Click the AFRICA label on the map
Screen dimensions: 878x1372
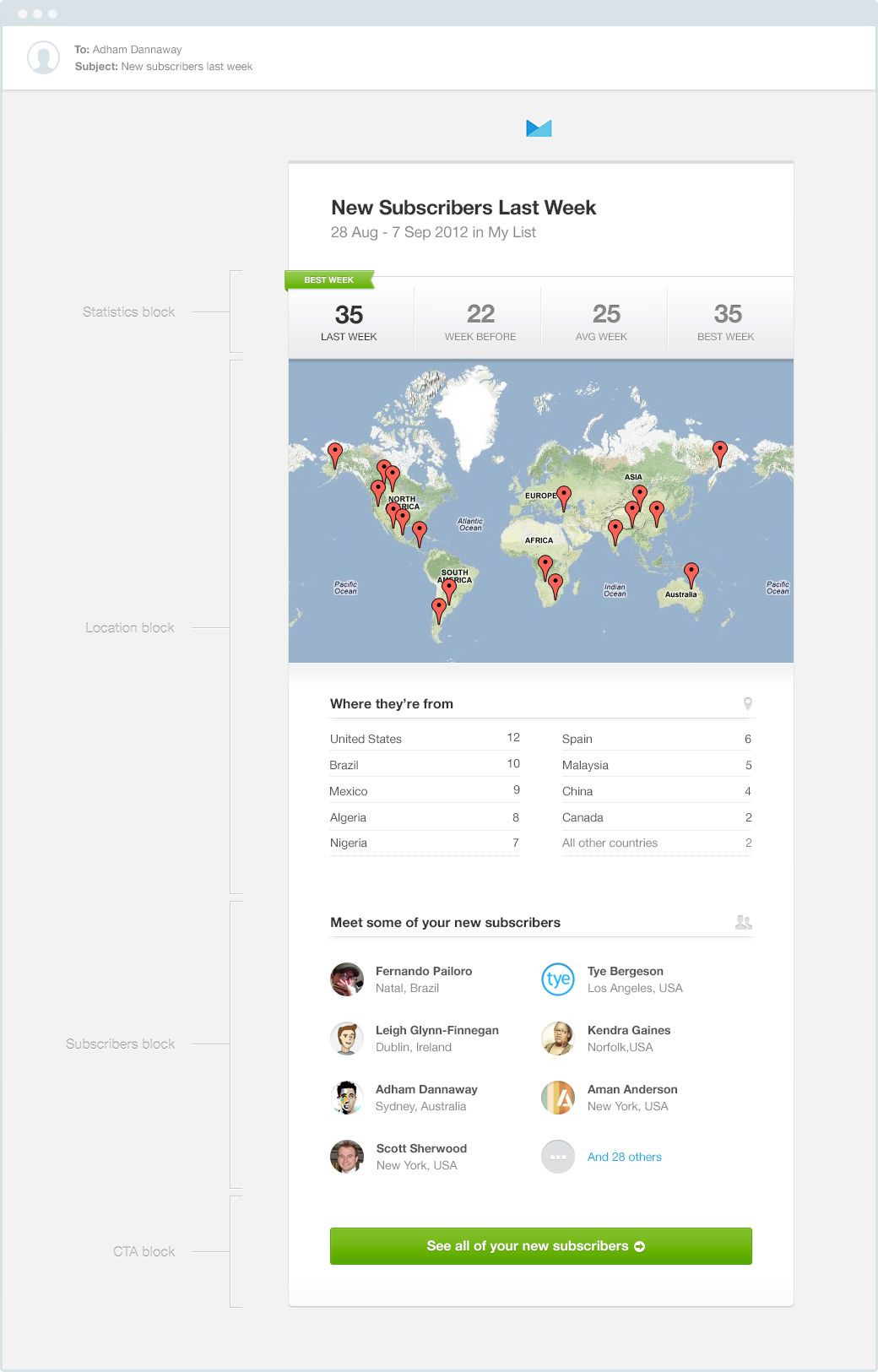[539, 540]
